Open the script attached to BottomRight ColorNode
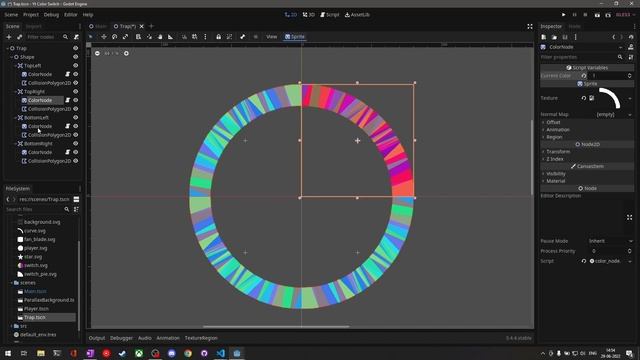This screenshot has height=360, width=640. click(x=68, y=152)
